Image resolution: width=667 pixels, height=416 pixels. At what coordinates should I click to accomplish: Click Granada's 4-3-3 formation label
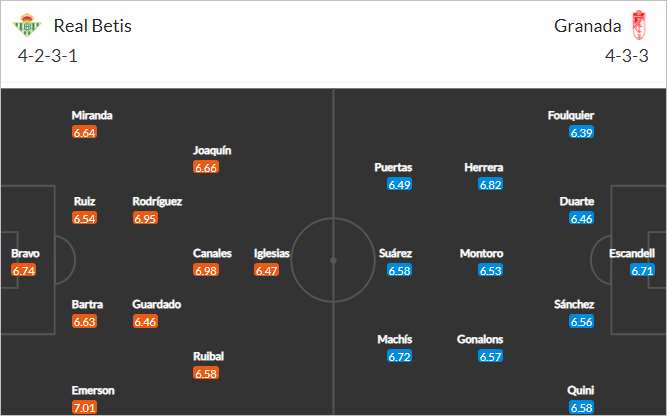627,56
